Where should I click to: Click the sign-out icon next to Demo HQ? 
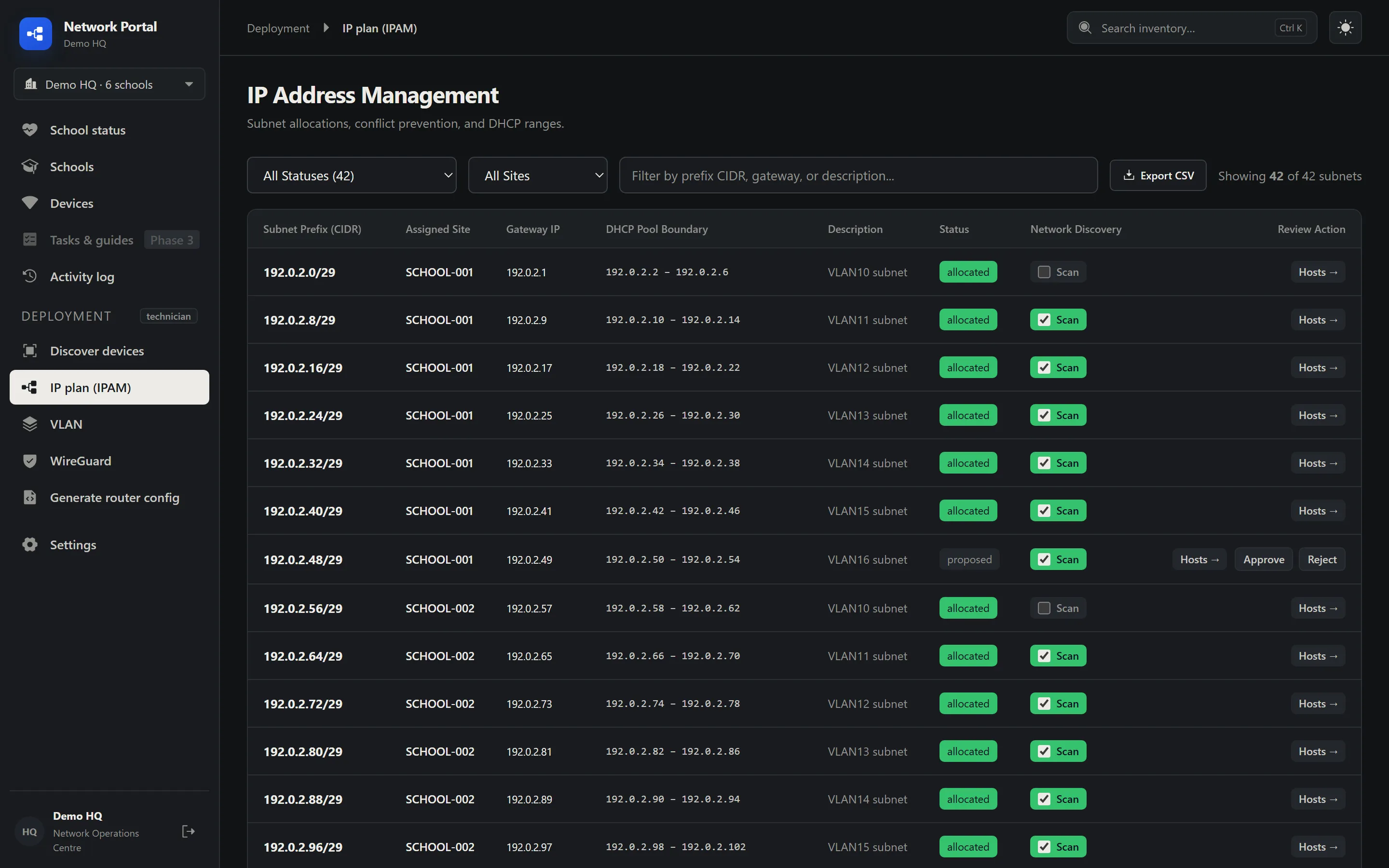coord(188,831)
